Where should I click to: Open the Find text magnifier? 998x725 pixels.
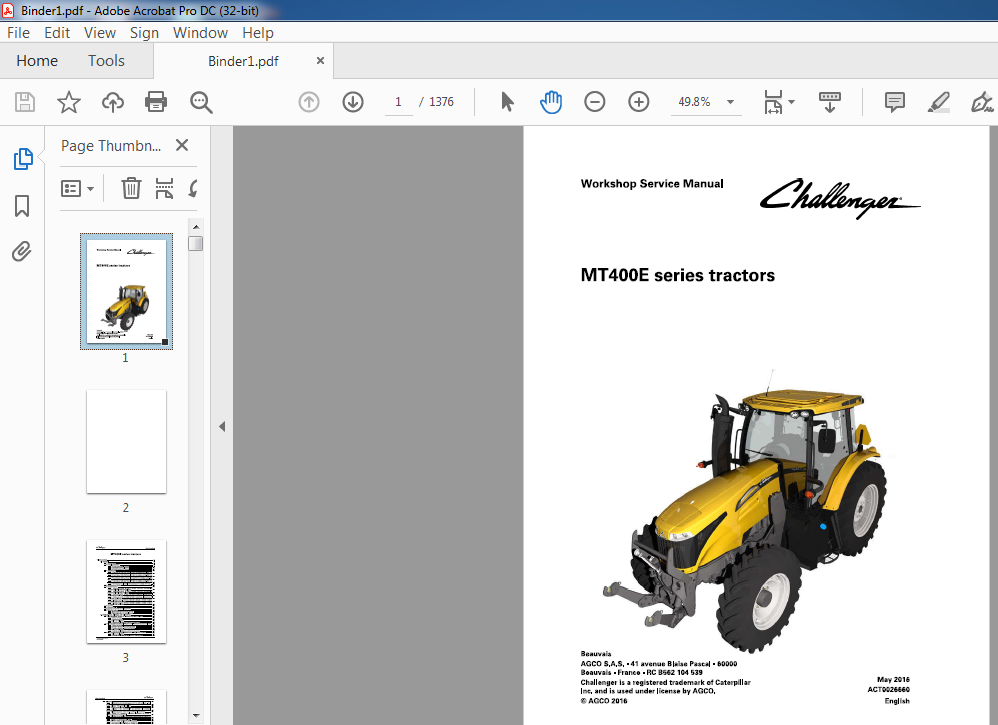point(201,102)
